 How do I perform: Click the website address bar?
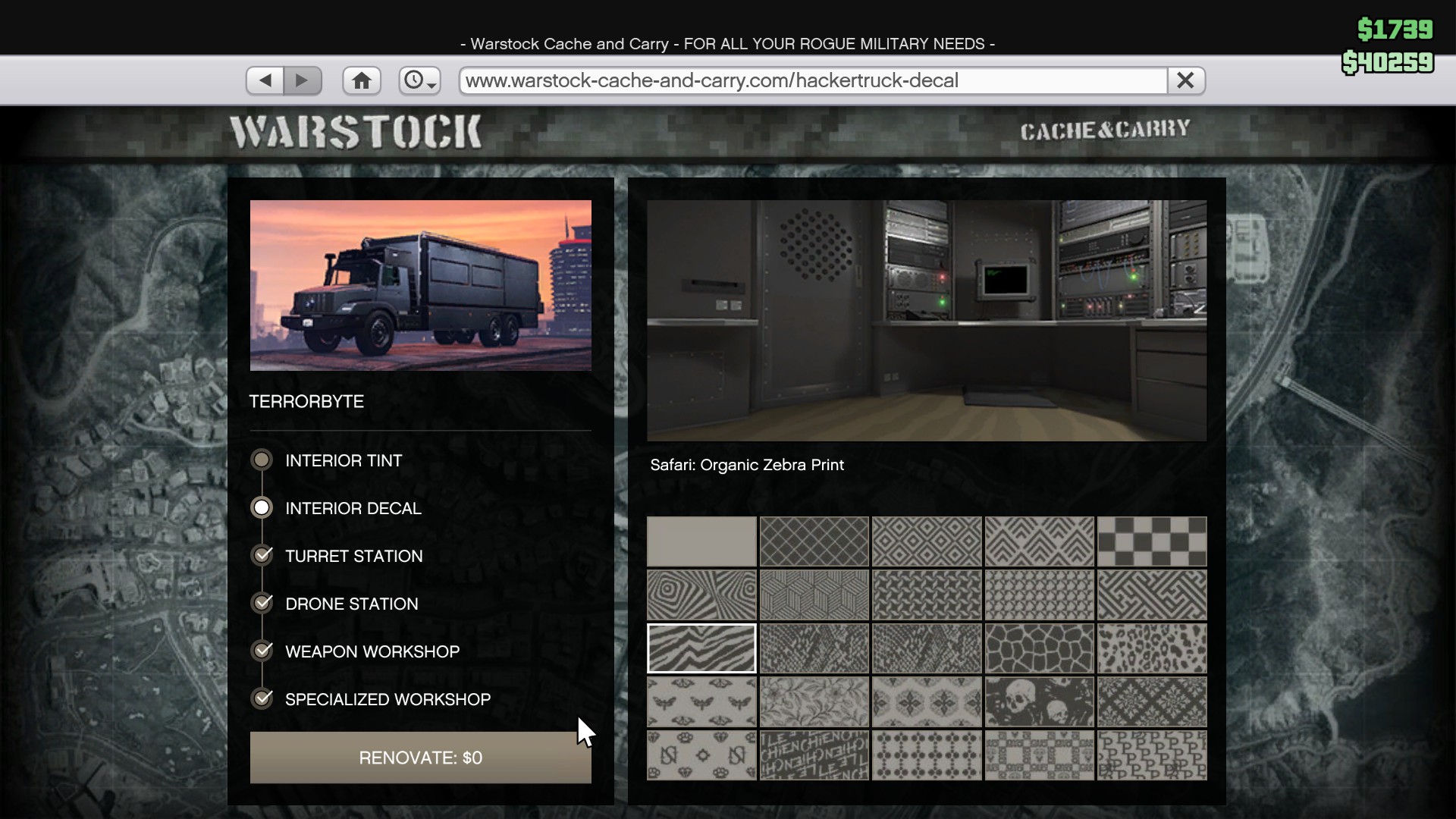(x=811, y=80)
